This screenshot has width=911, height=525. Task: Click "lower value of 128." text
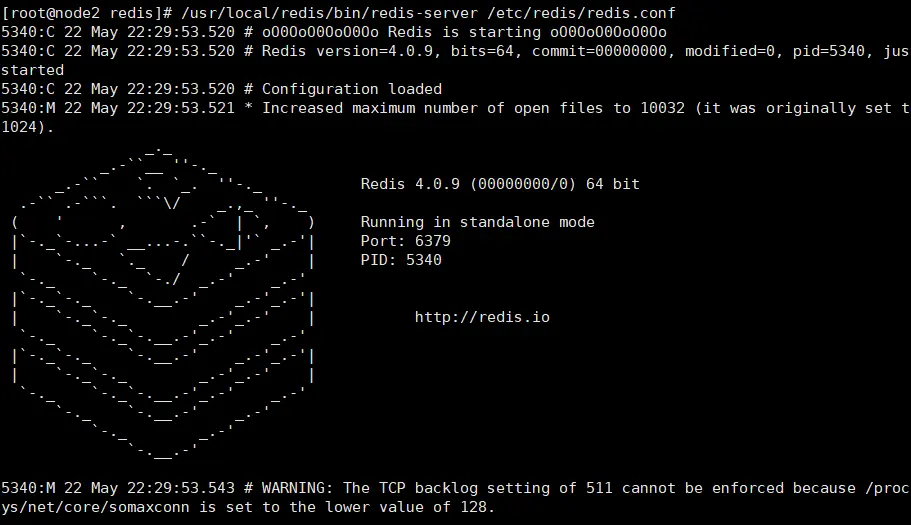click(410, 507)
